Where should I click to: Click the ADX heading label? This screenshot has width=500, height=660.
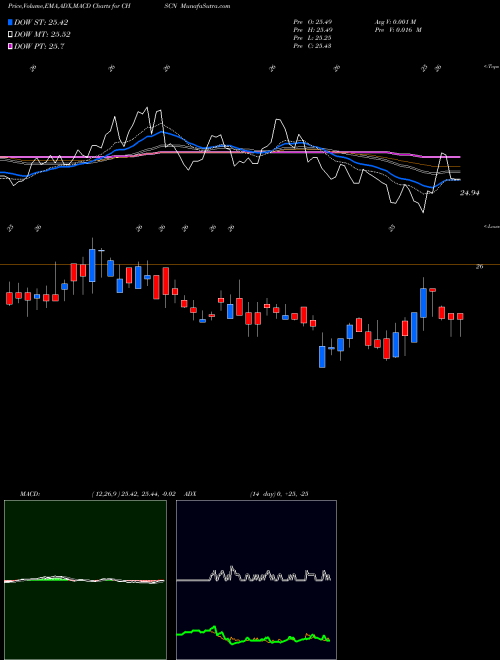coord(190,494)
